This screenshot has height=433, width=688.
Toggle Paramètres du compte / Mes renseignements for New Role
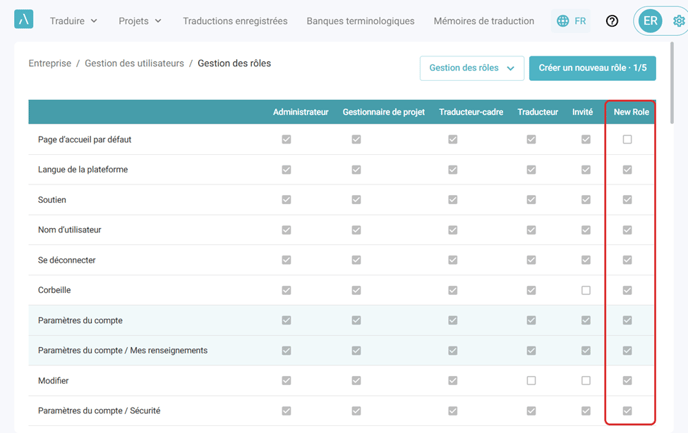point(627,351)
